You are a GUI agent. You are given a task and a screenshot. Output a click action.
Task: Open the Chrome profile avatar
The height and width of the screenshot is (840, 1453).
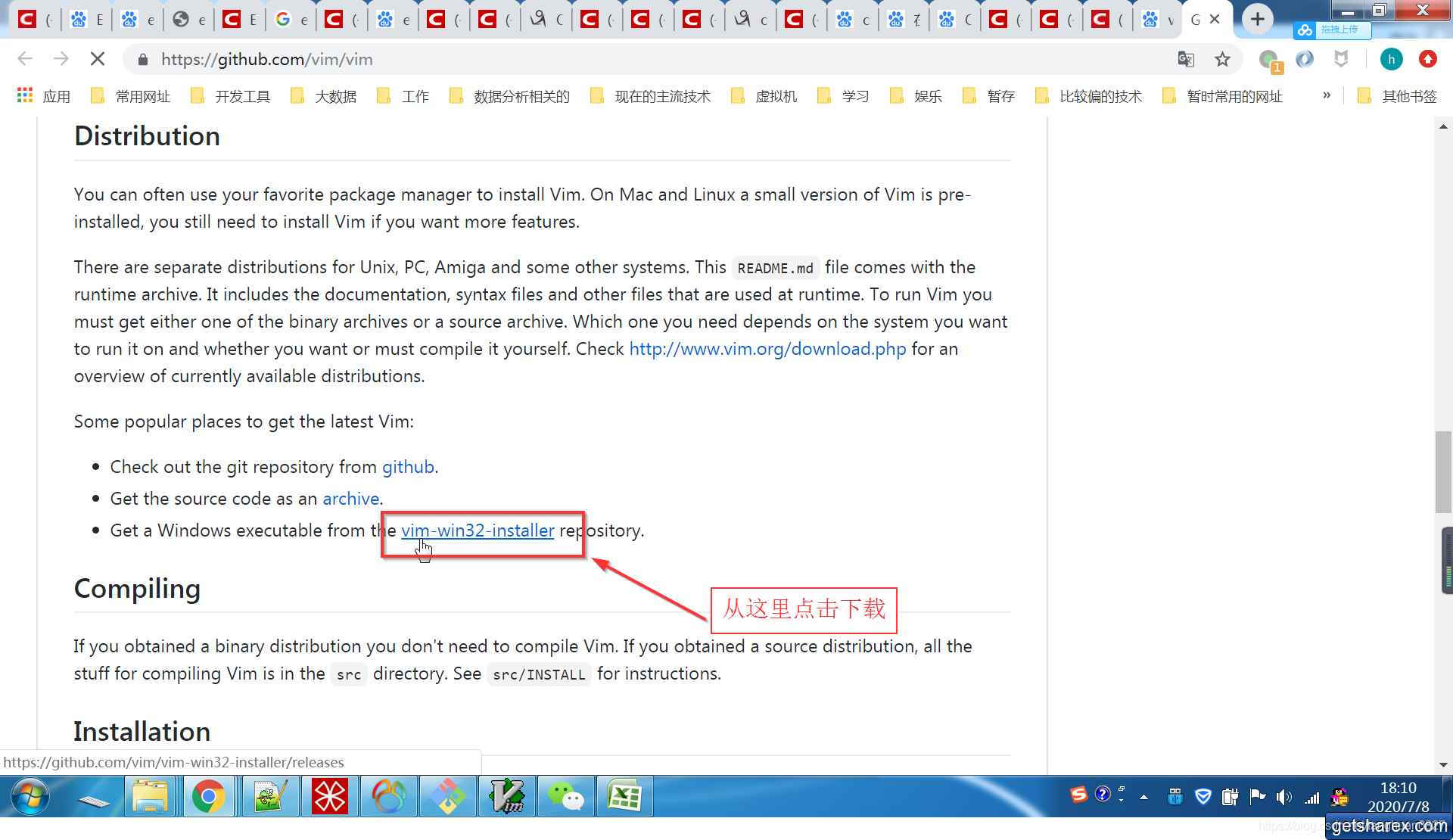[1391, 59]
